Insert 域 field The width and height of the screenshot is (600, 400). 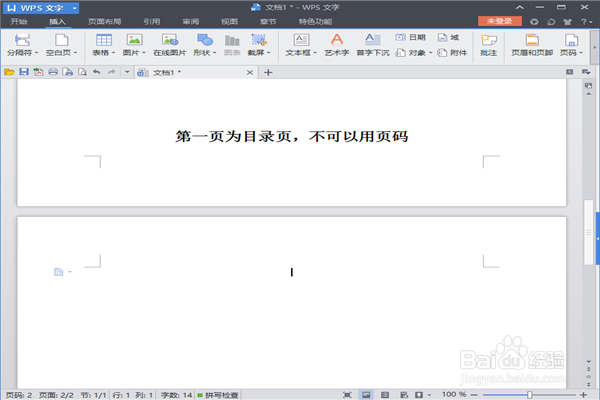(448, 37)
